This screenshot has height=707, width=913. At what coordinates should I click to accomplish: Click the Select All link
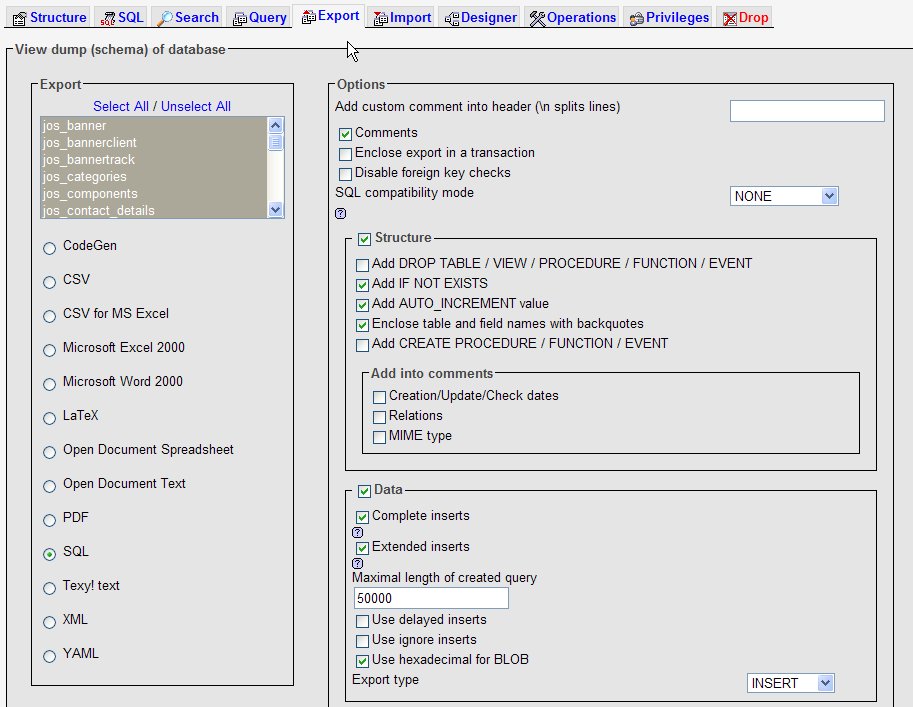[x=121, y=107]
